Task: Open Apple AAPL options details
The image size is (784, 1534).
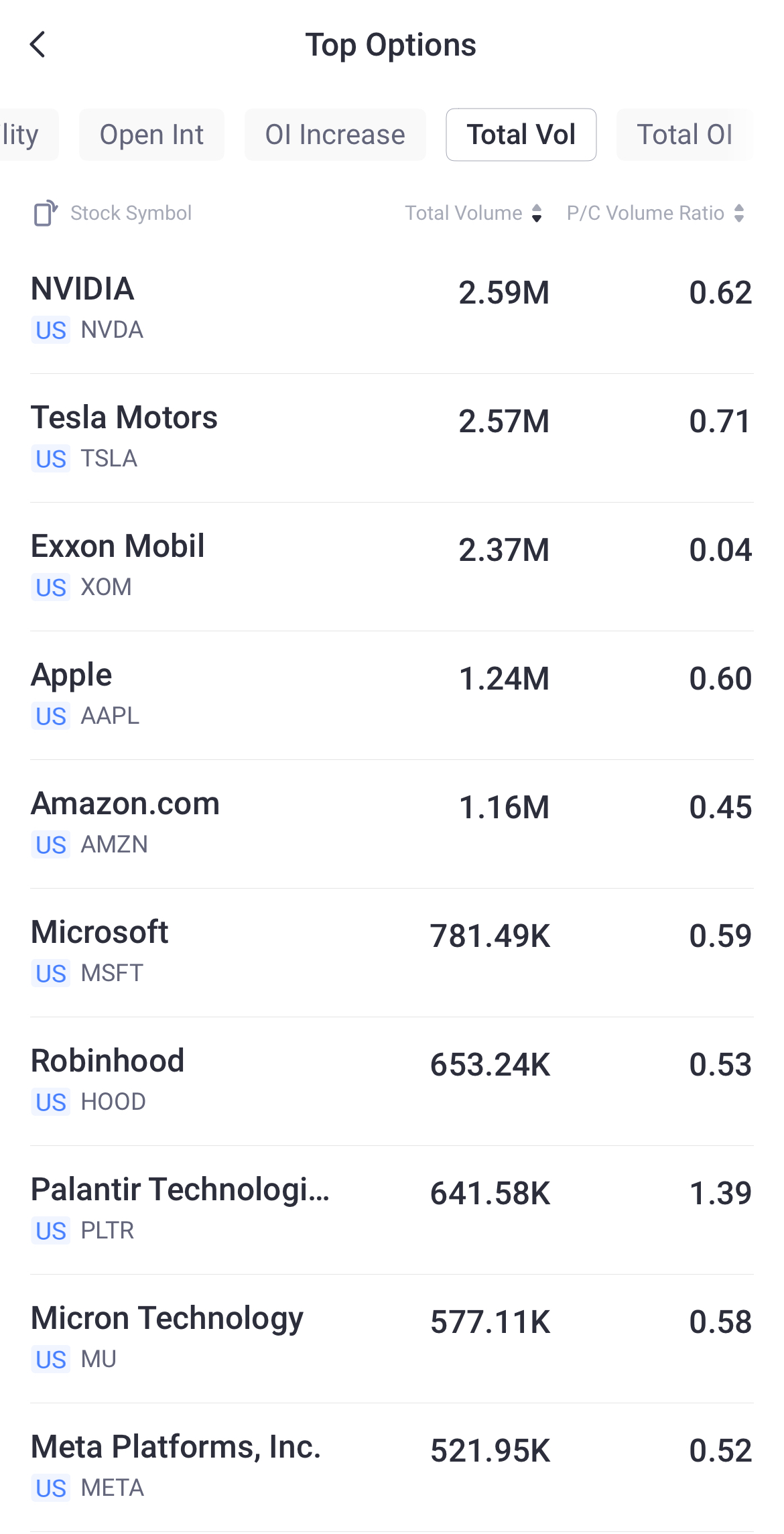Action: [x=392, y=695]
